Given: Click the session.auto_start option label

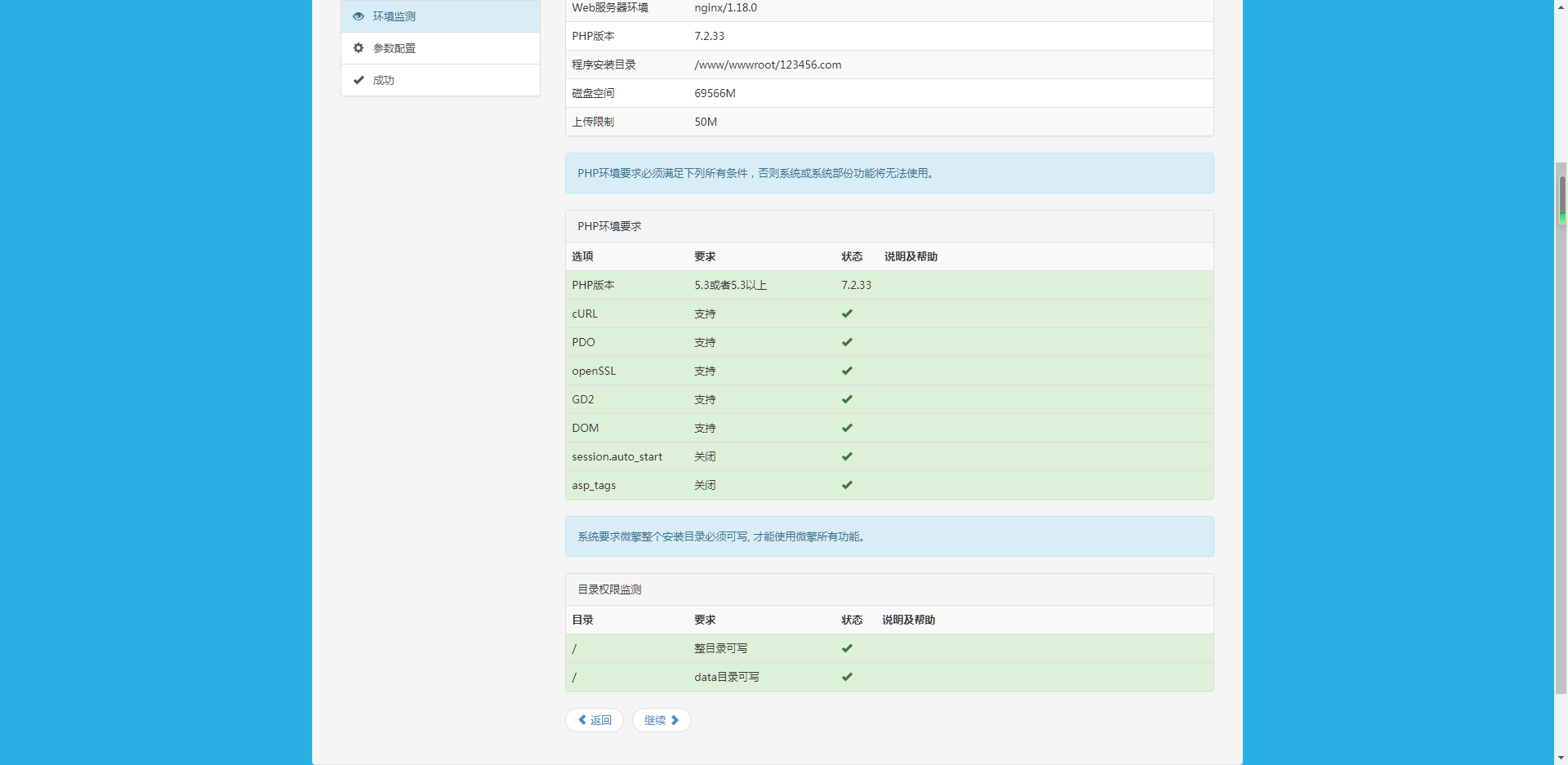Looking at the screenshot, I should pyautogui.click(x=617, y=456).
